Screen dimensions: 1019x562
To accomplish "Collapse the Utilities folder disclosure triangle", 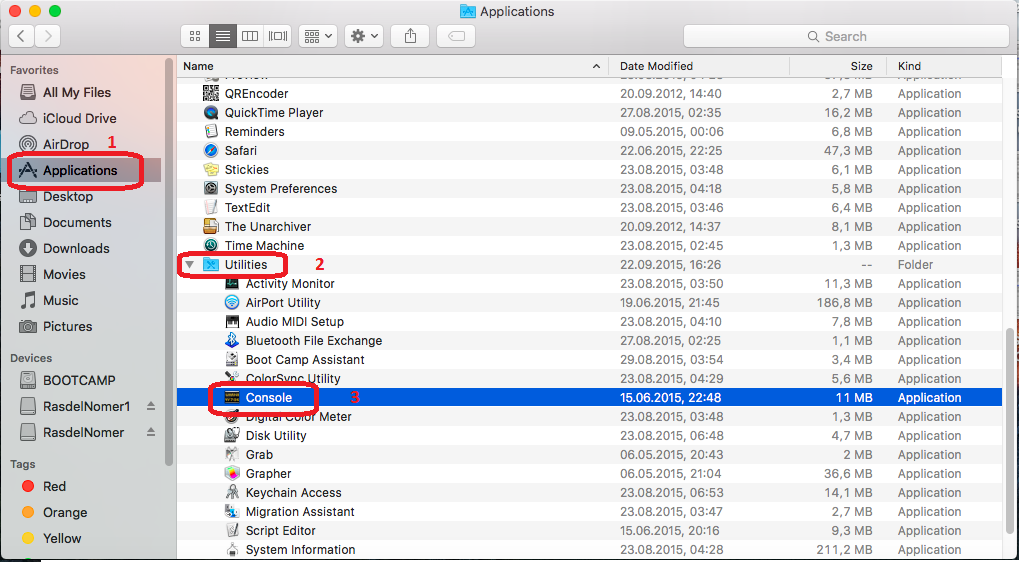I will (x=190, y=264).
